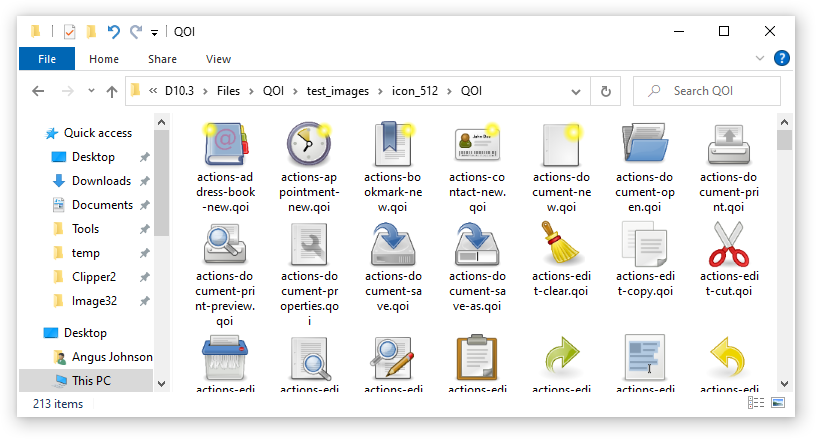Open Desktop under Quick access
This screenshot has width=816, height=439.
click(x=93, y=157)
